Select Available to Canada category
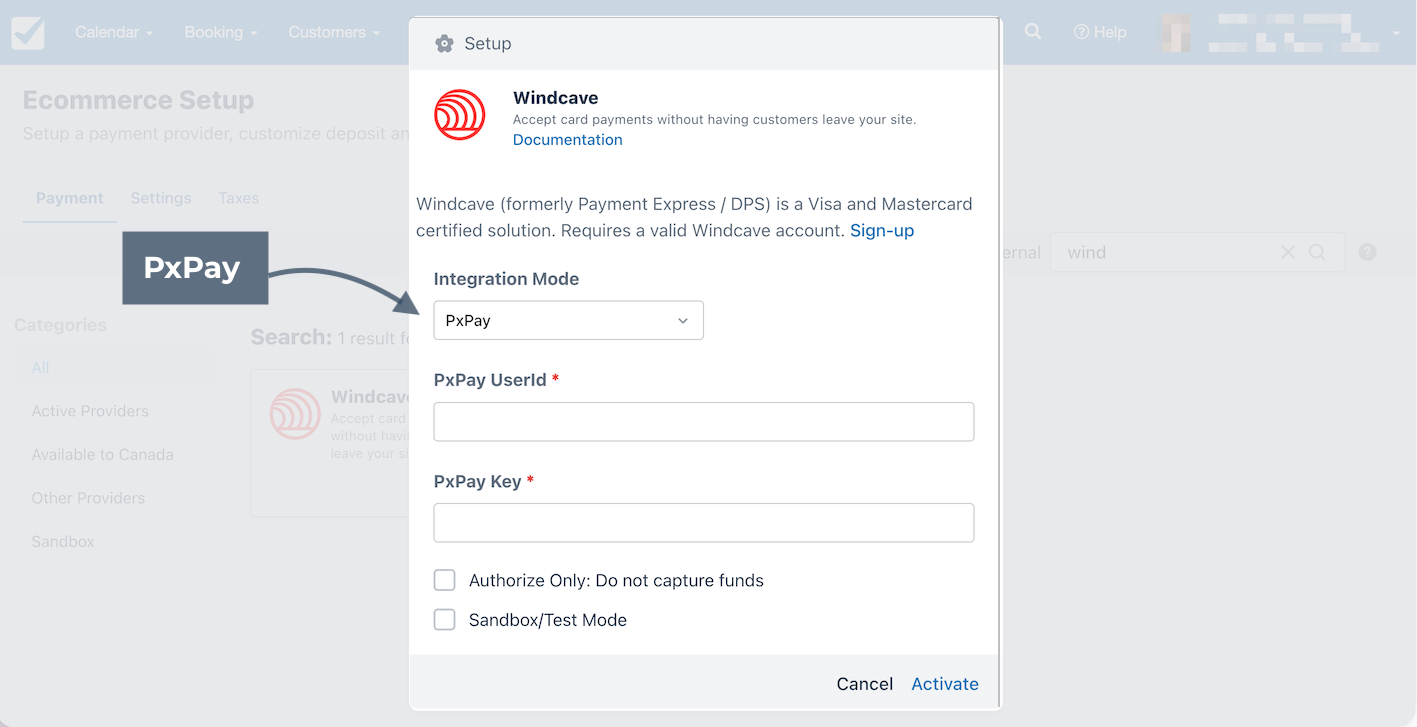Viewport: 1417px width, 727px height. coord(102,454)
